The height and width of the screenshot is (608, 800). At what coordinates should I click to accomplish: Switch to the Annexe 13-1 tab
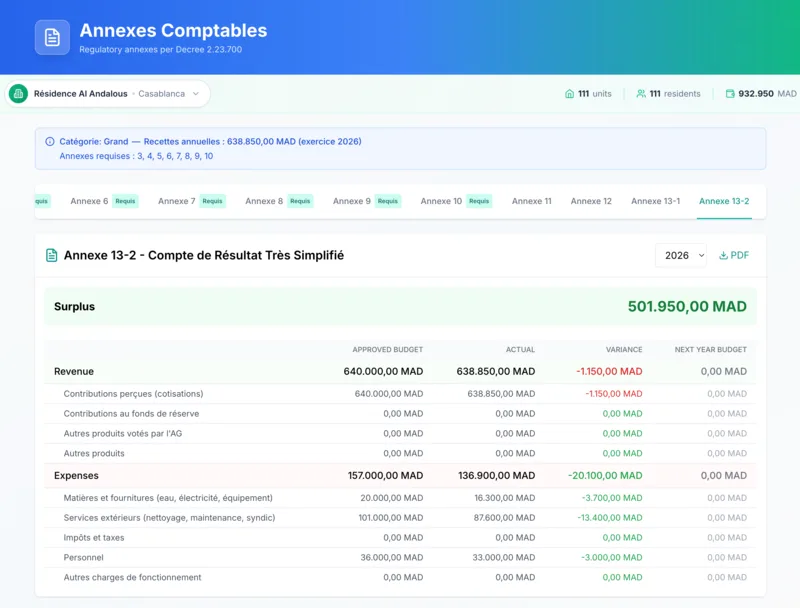pyautogui.click(x=656, y=201)
